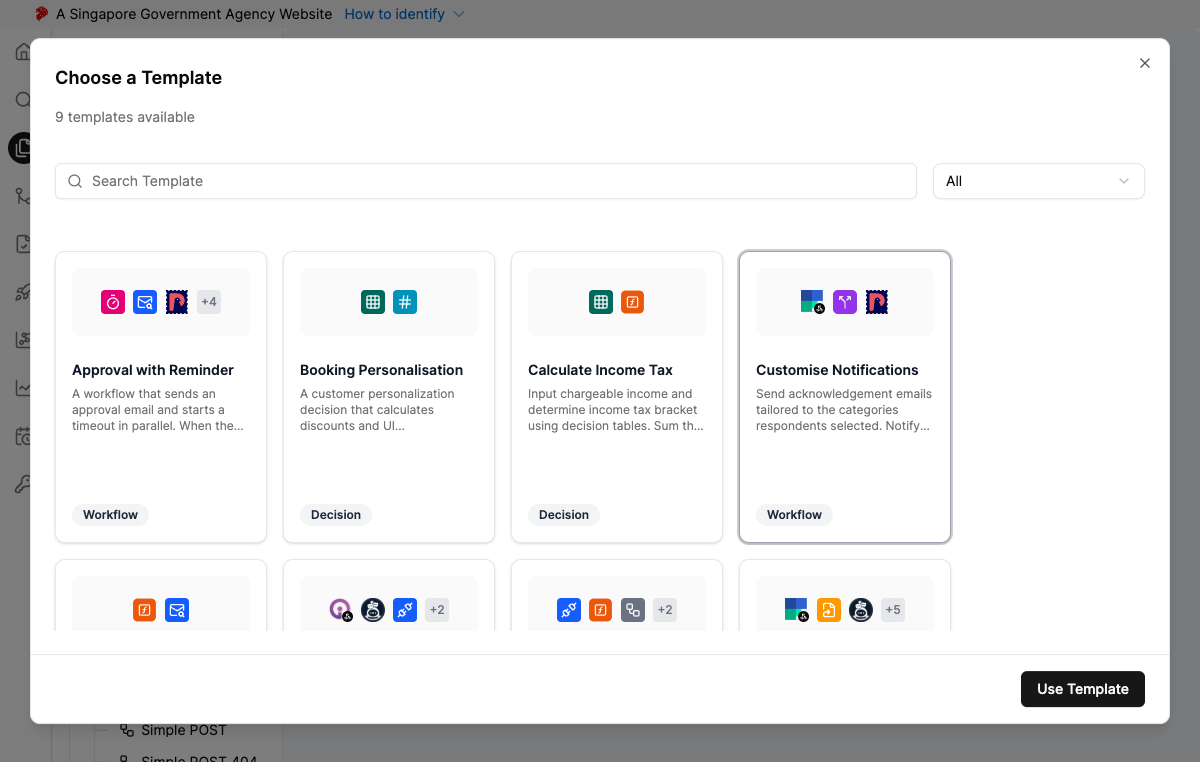Click the robot avatar icon beside the +5 badge
1200x762 pixels.
click(x=861, y=610)
